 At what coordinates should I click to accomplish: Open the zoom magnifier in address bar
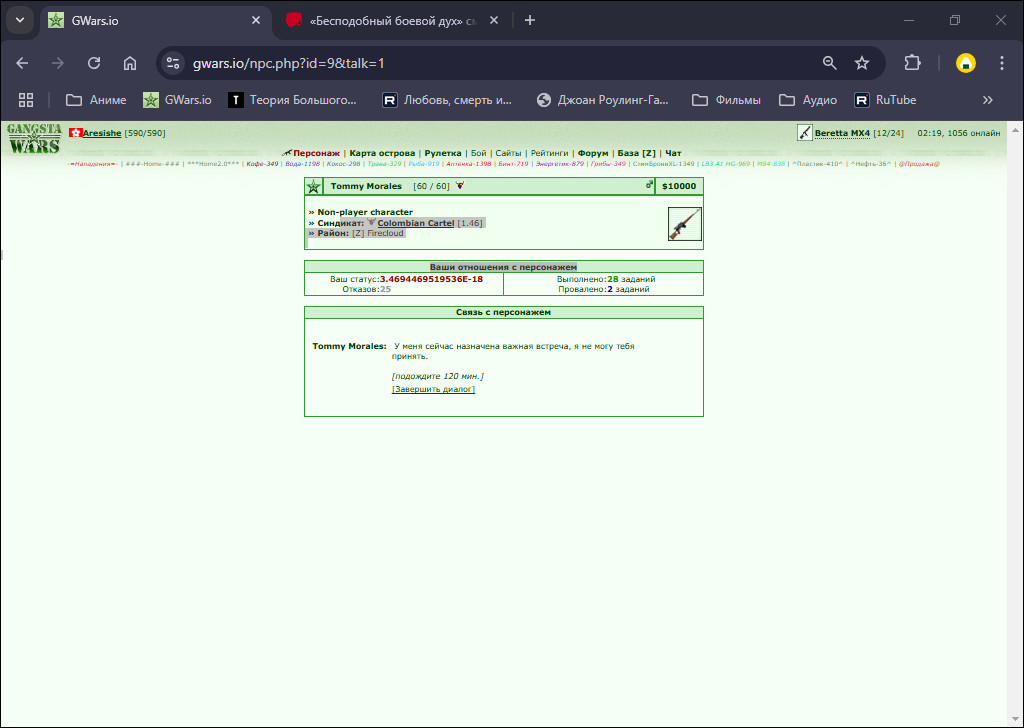coord(829,63)
